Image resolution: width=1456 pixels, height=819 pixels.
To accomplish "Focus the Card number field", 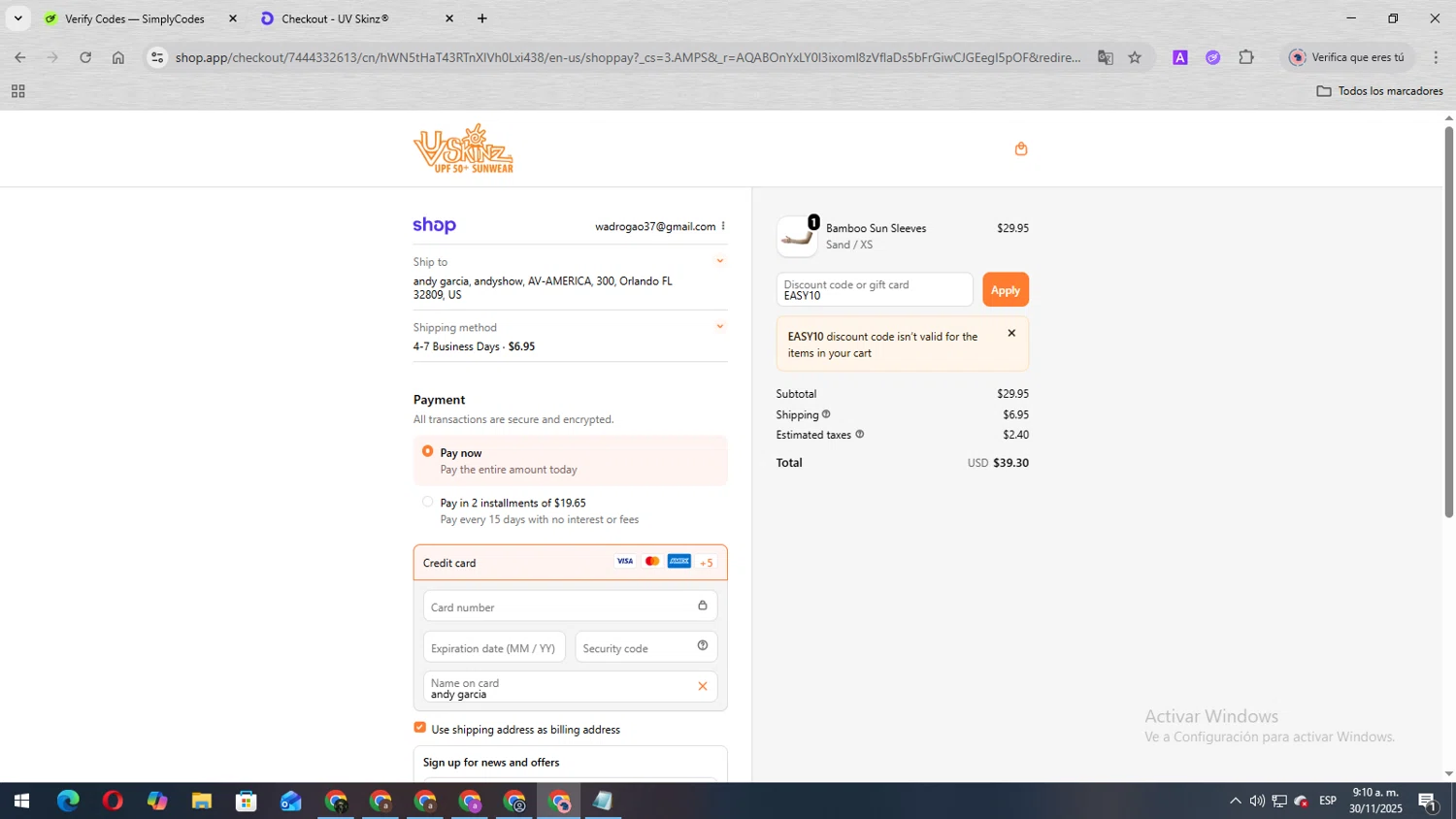I will [x=570, y=606].
